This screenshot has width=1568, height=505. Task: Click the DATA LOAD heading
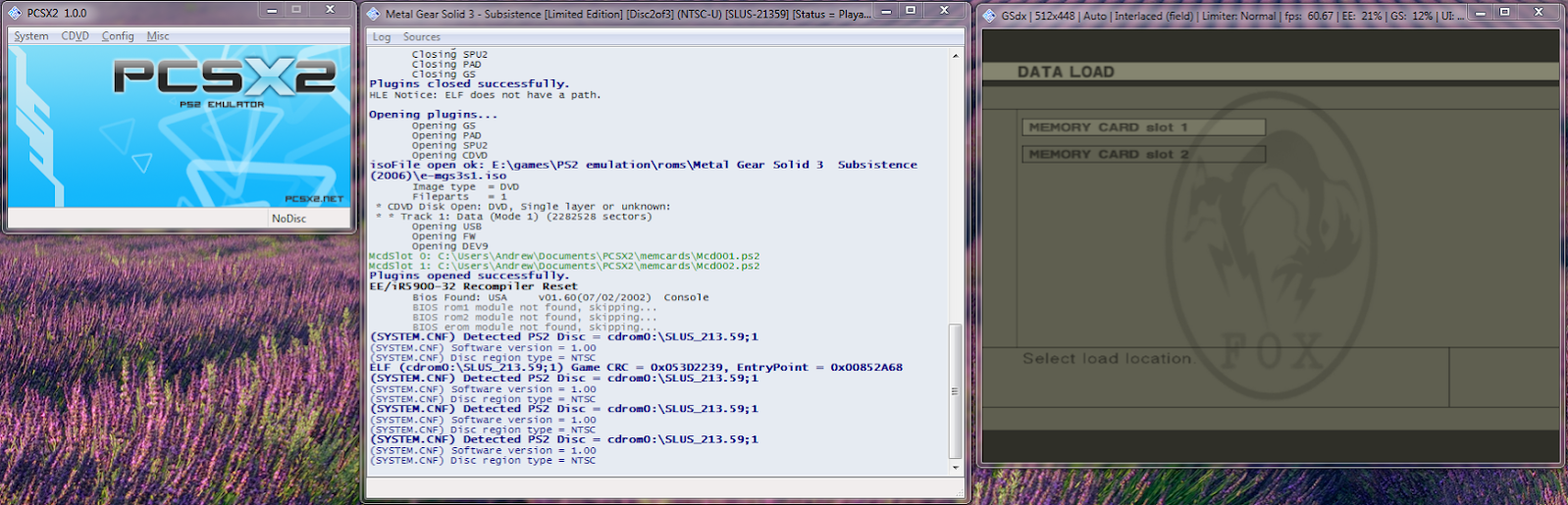pos(1066,72)
